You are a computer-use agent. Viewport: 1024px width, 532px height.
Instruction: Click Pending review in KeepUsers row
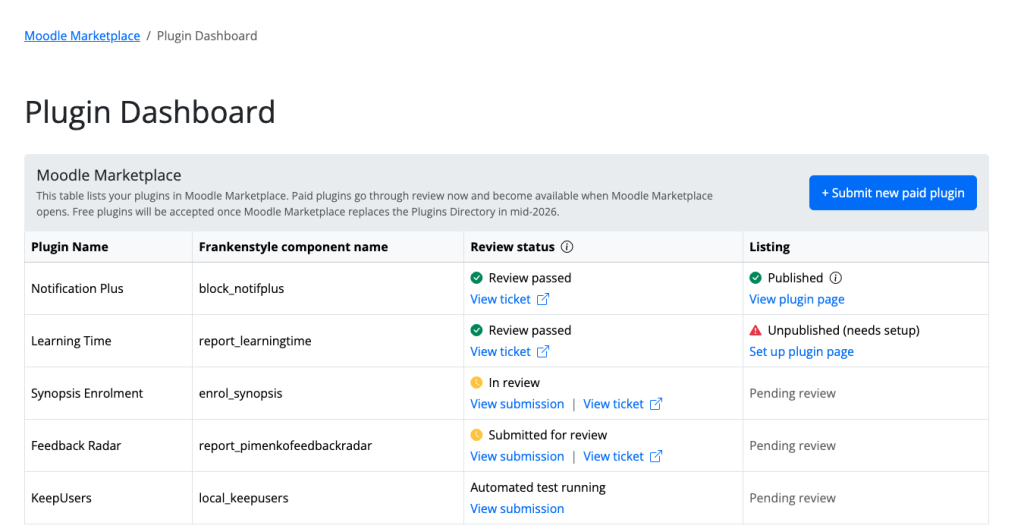(x=792, y=497)
